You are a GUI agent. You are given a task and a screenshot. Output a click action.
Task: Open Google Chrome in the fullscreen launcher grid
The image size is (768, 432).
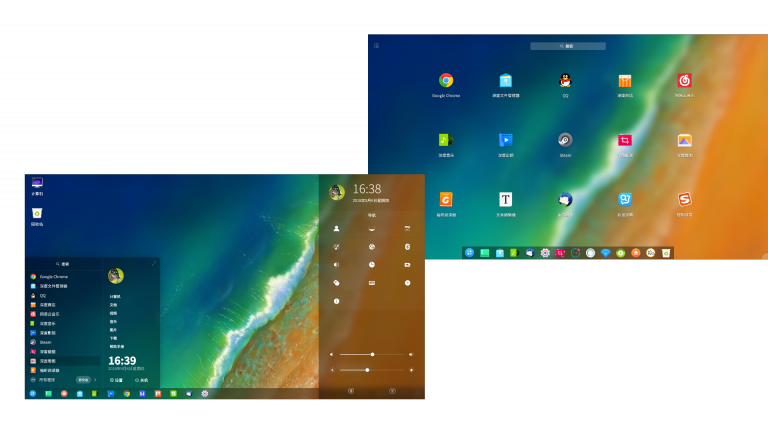(446, 81)
